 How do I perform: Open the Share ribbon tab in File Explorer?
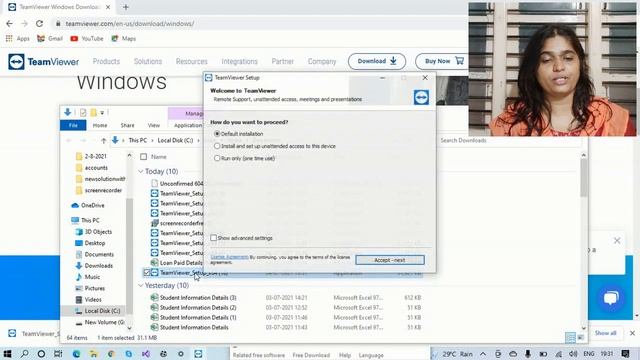tap(127, 125)
